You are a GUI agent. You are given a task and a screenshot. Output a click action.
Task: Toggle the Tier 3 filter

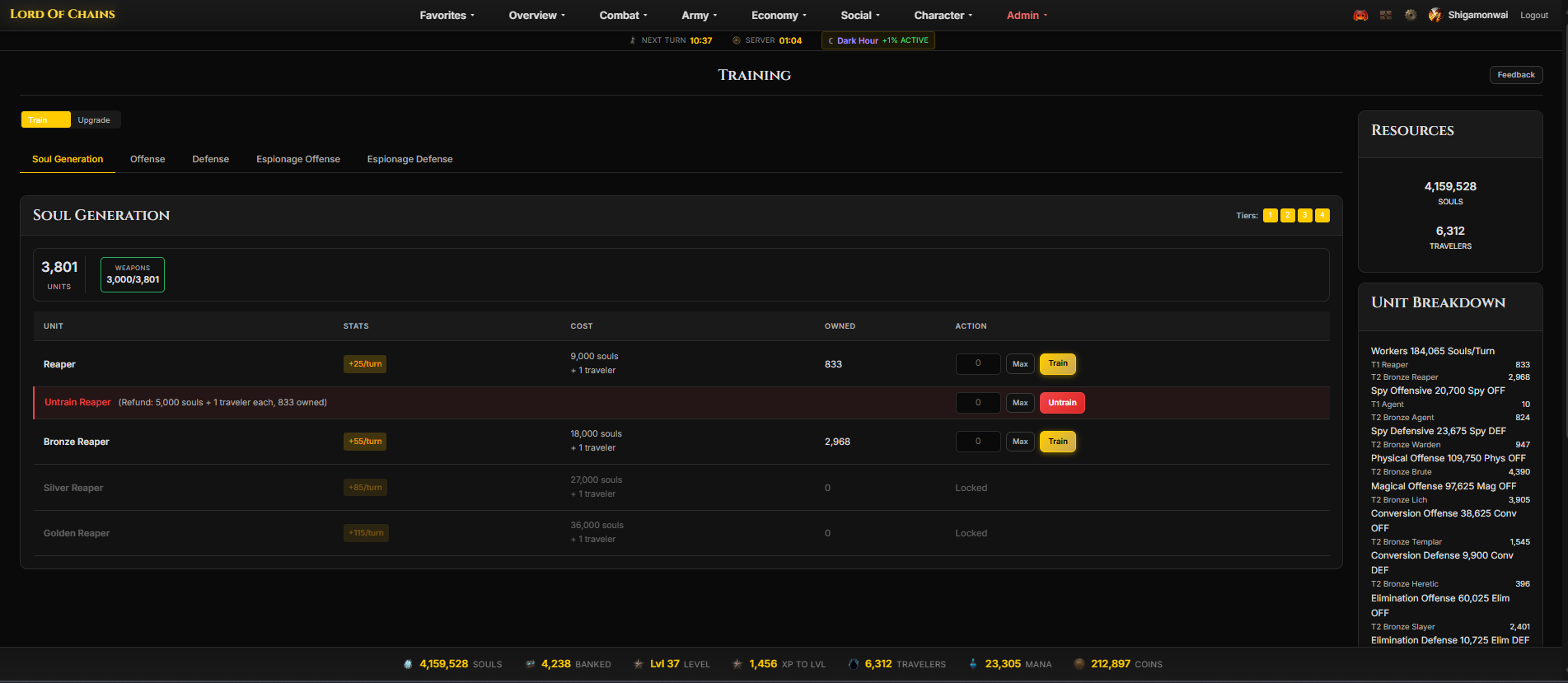(x=1304, y=215)
